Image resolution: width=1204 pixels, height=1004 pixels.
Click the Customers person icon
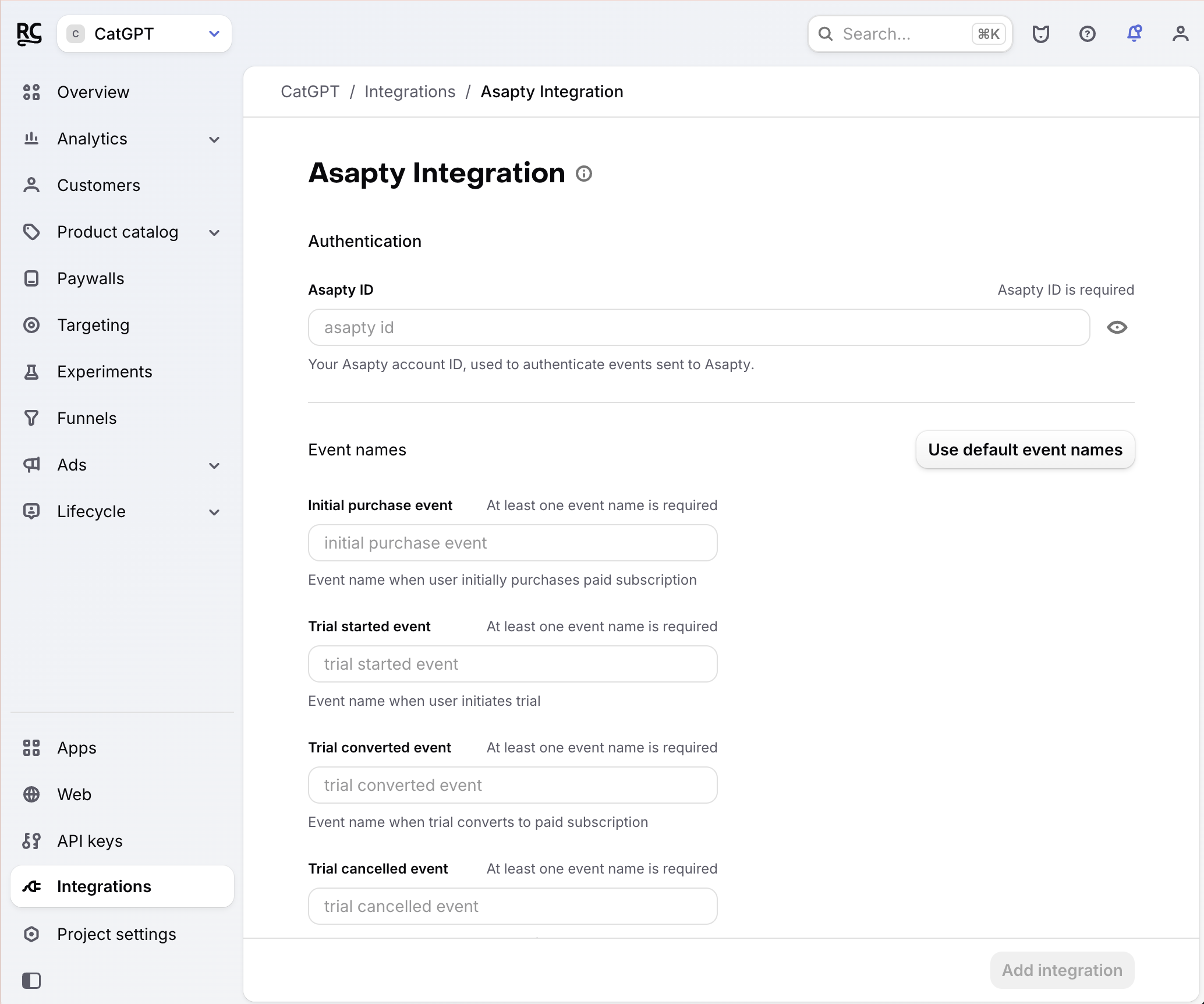pos(31,185)
